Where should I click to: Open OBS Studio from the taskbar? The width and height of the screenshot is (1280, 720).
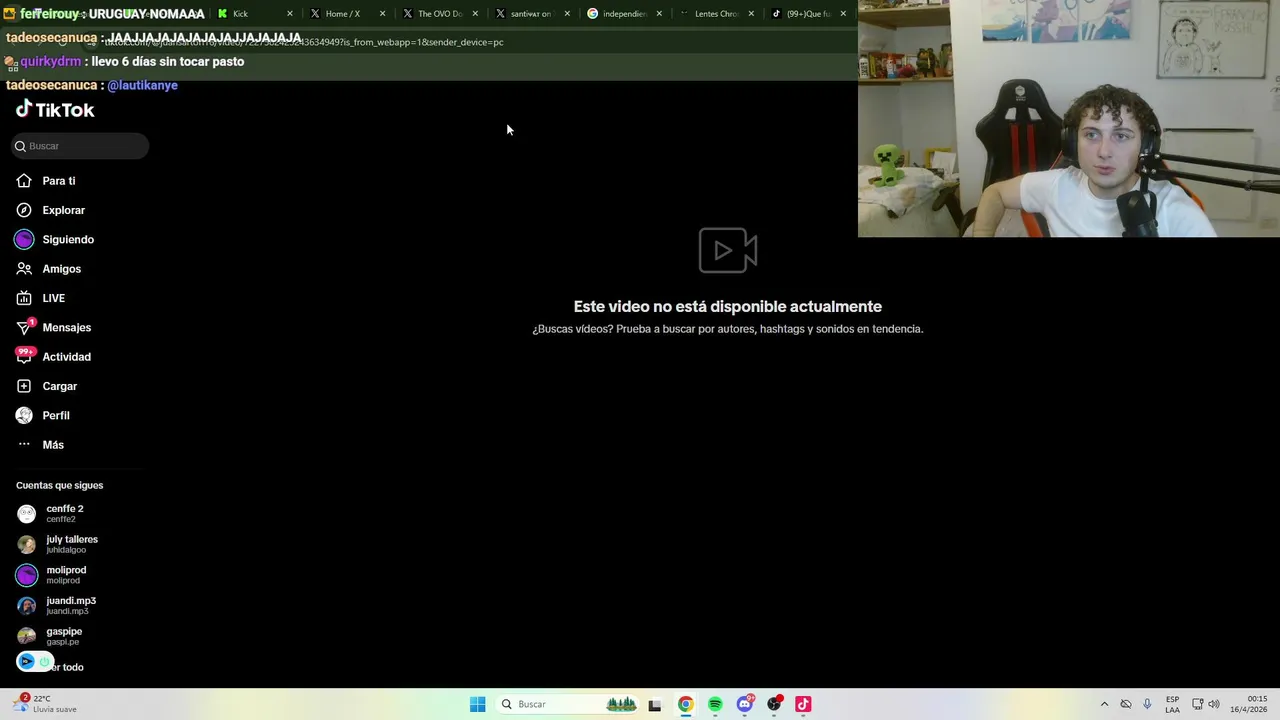pyautogui.click(x=774, y=704)
